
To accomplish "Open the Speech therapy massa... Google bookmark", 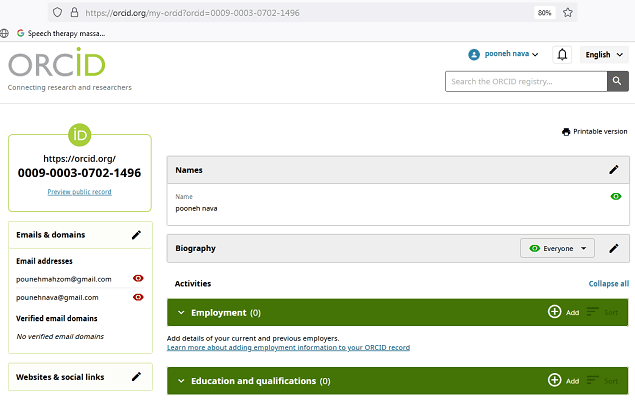I will click(61, 33).
